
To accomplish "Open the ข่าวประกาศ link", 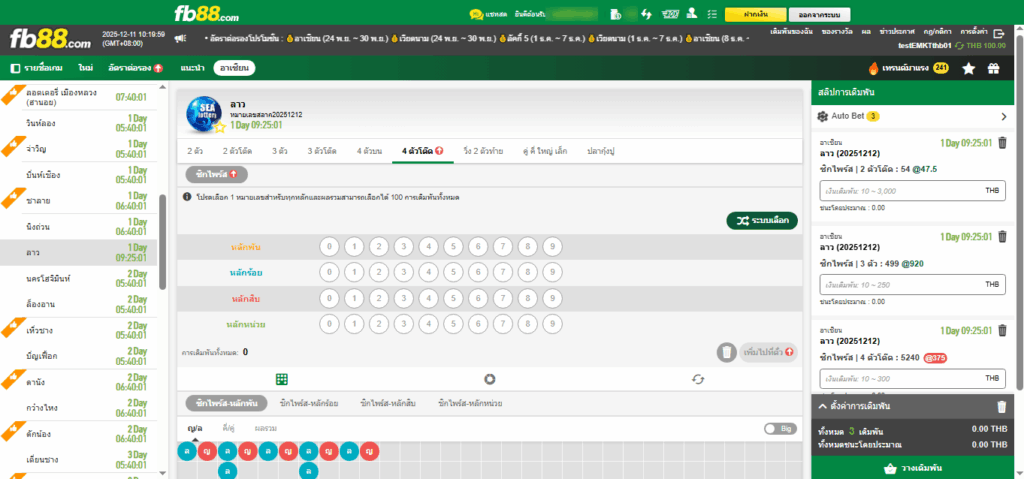I will tap(897, 31).
